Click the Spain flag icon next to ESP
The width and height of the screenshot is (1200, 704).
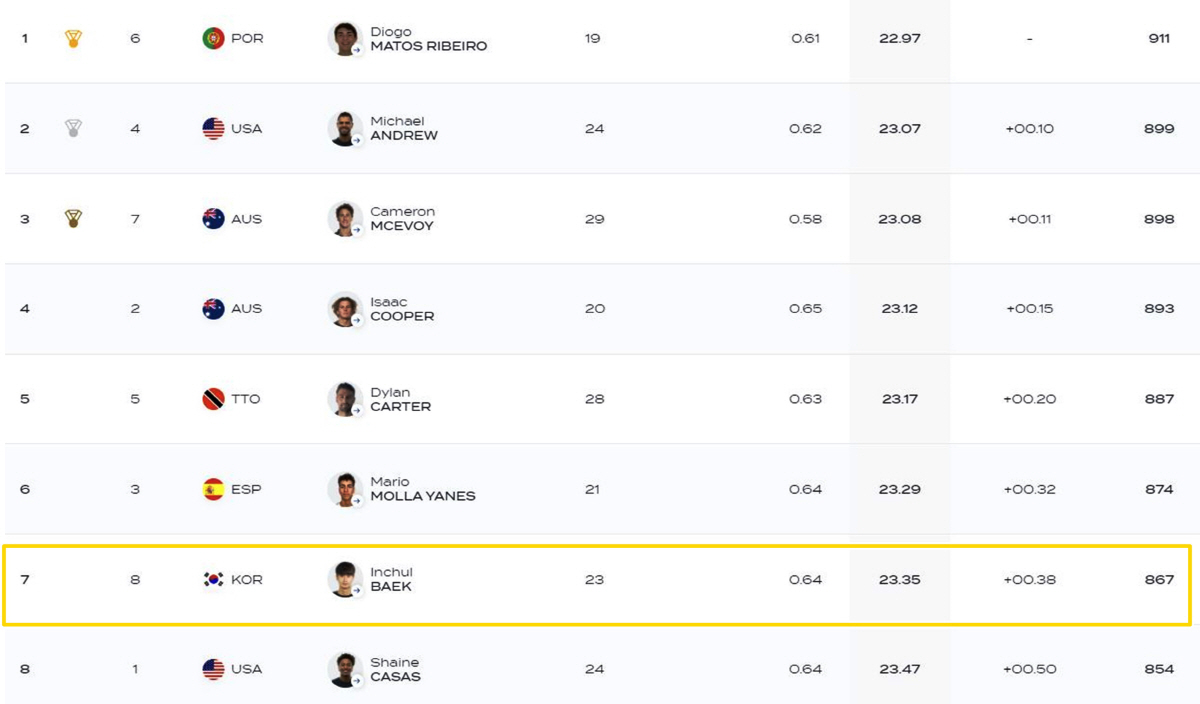pyautogui.click(x=213, y=489)
